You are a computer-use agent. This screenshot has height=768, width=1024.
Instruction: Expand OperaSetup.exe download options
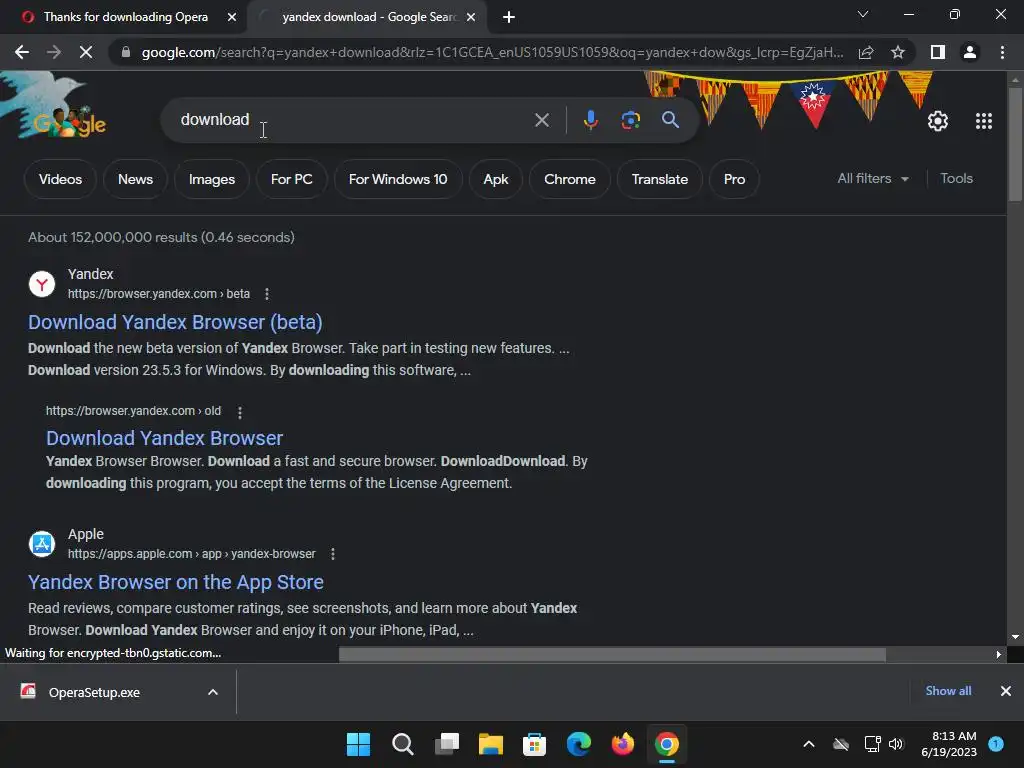212,692
